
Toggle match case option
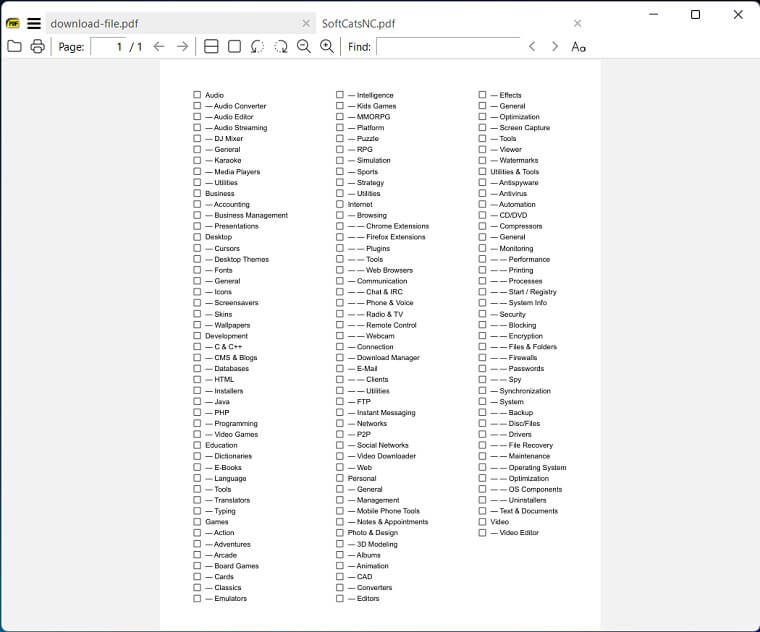pos(578,47)
